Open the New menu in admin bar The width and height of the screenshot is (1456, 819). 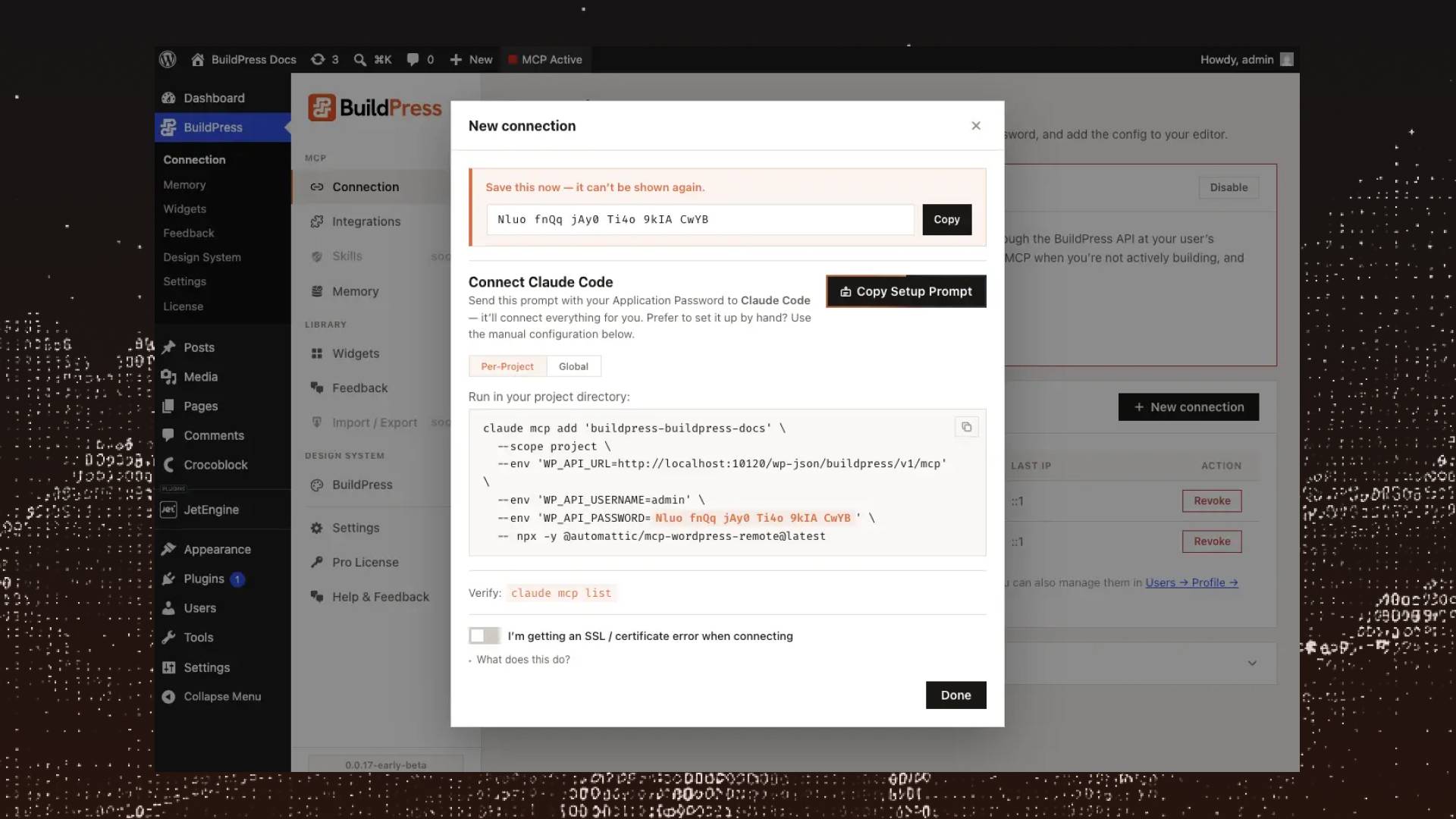[x=471, y=59]
